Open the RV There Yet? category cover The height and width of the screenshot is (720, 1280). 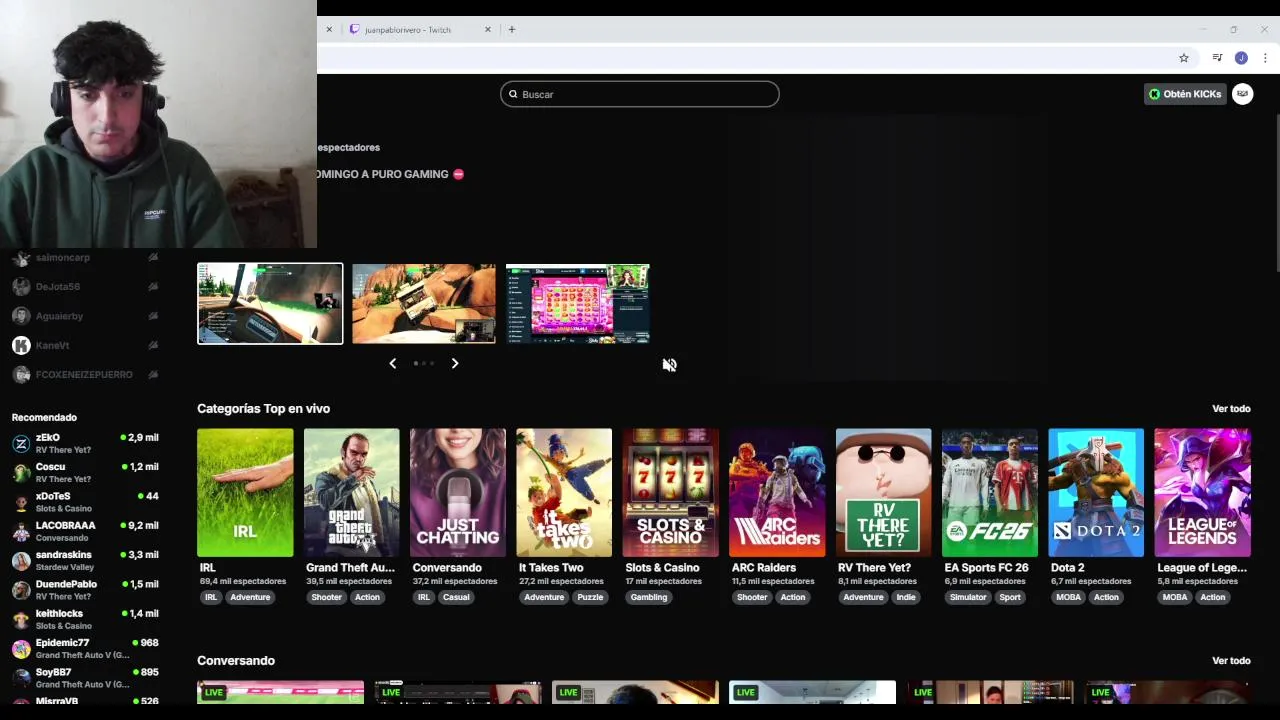coord(883,493)
